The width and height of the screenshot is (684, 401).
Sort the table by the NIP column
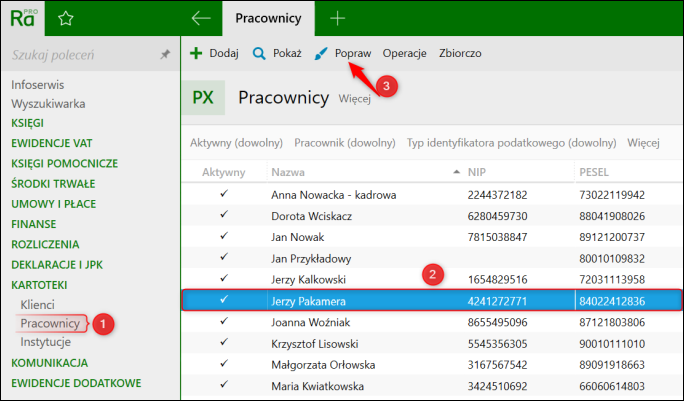(x=476, y=172)
